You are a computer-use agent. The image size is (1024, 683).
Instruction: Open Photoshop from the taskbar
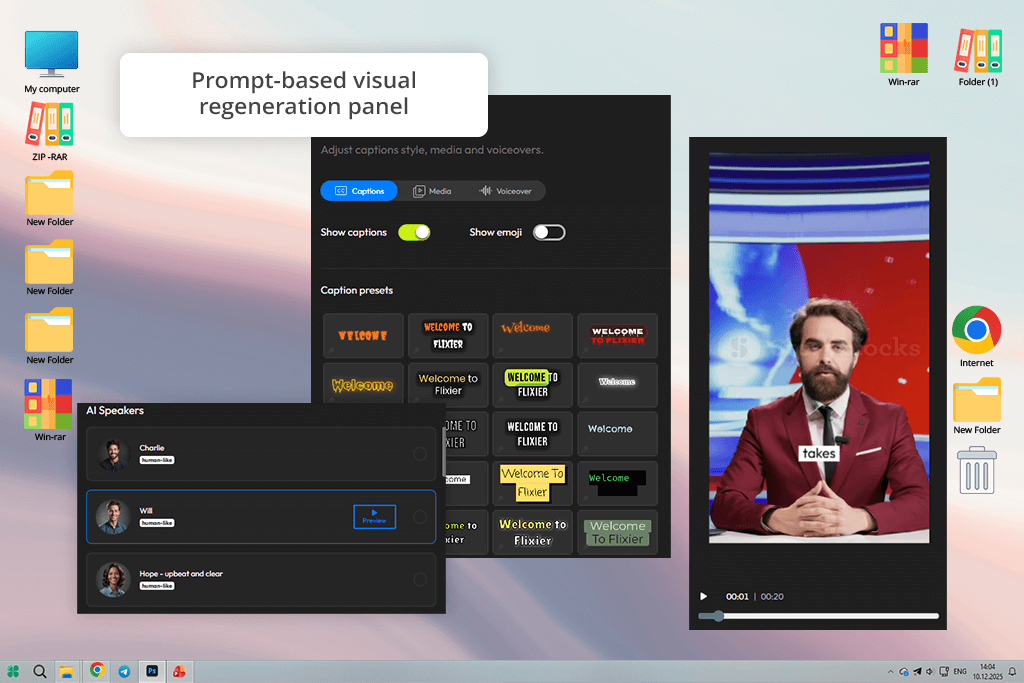pyautogui.click(x=152, y=671)
